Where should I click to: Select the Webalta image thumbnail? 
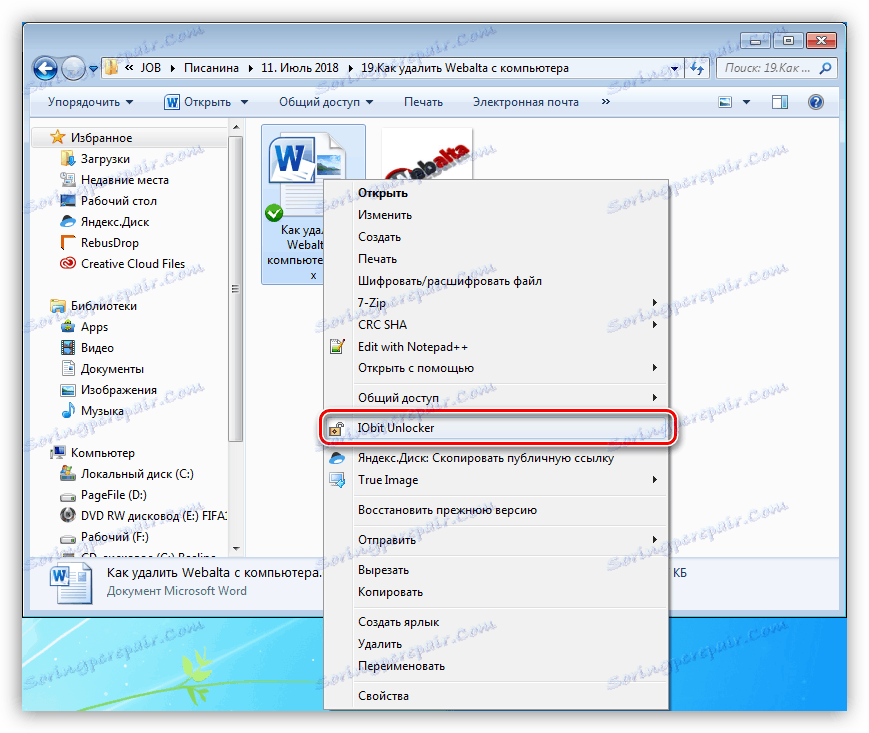pos(427,155)
